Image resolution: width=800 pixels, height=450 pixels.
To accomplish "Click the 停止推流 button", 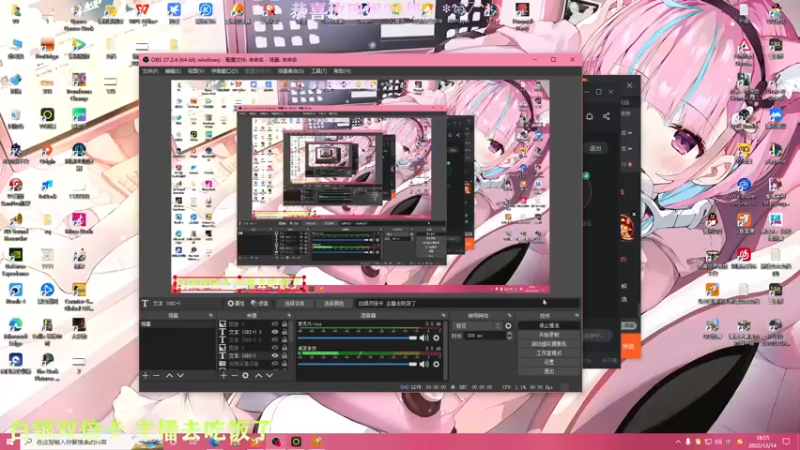I will point(549,326).
